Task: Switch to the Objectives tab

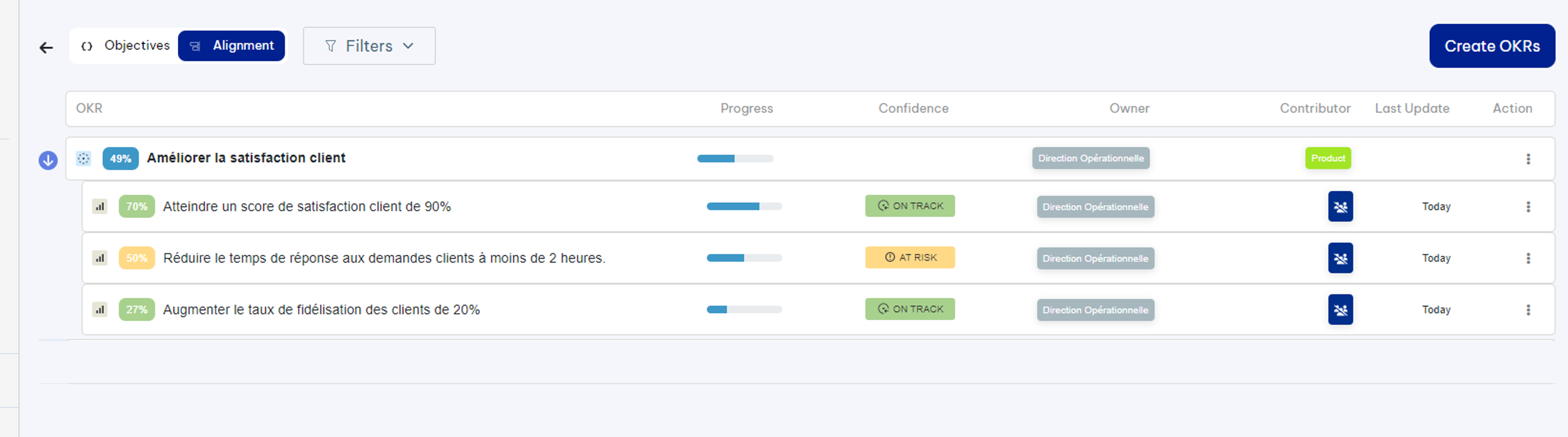Action: tap(126, 46)
